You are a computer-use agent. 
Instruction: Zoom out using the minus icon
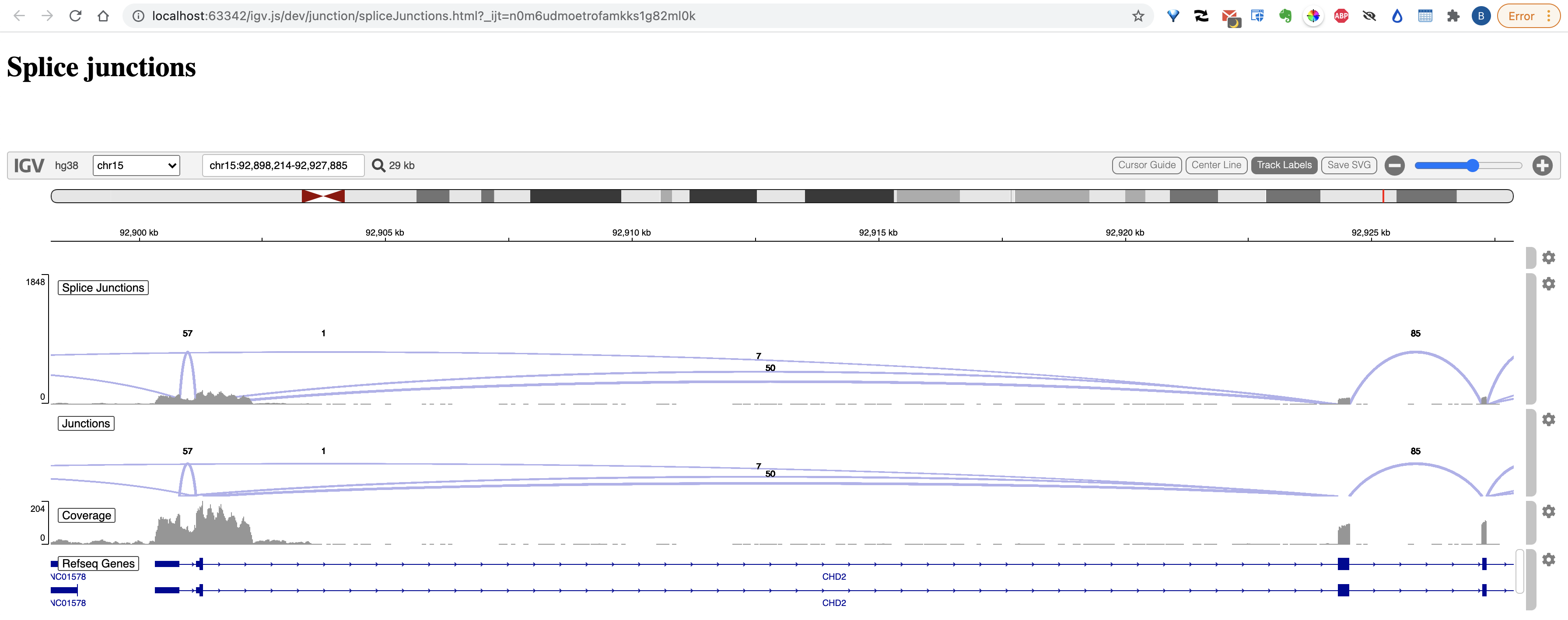[1394, 165]
